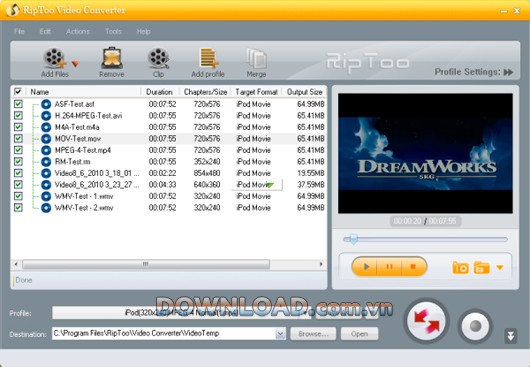Click the disc icon beside ASF-Test.asf
530x367 pixels.
46,104
